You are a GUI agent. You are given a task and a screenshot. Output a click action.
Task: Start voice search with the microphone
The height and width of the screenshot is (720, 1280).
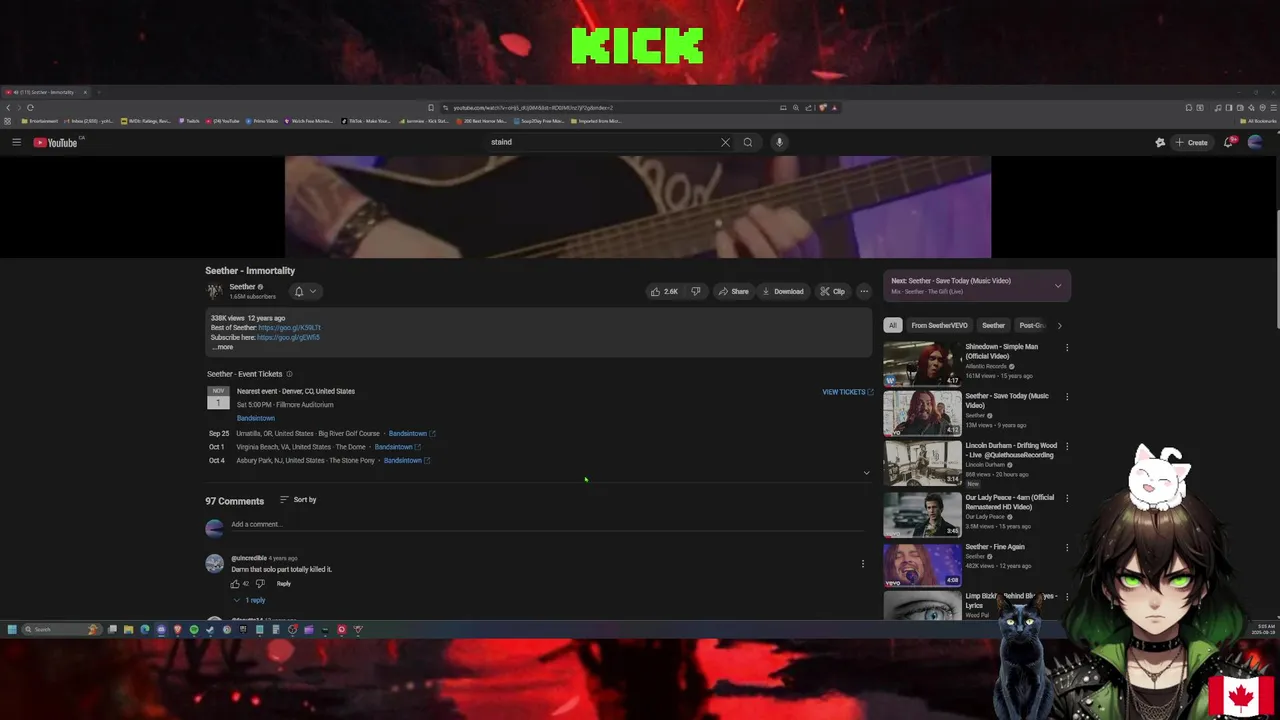coord(779,142)
